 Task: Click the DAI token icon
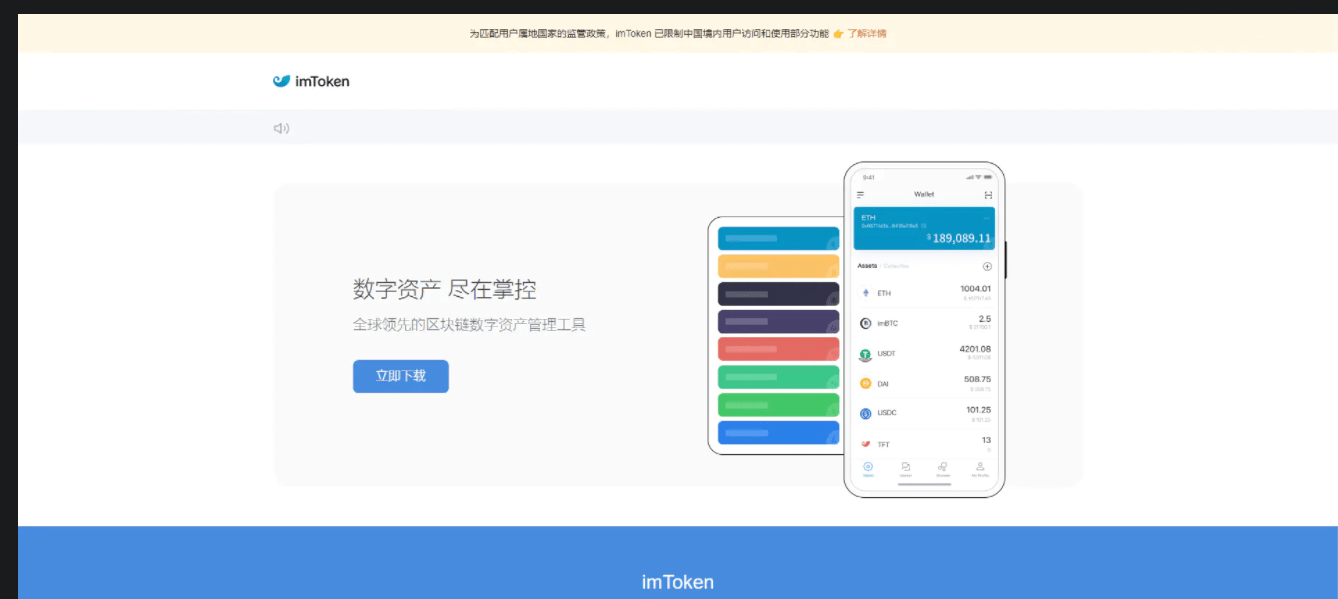click(x=864, y=383)
